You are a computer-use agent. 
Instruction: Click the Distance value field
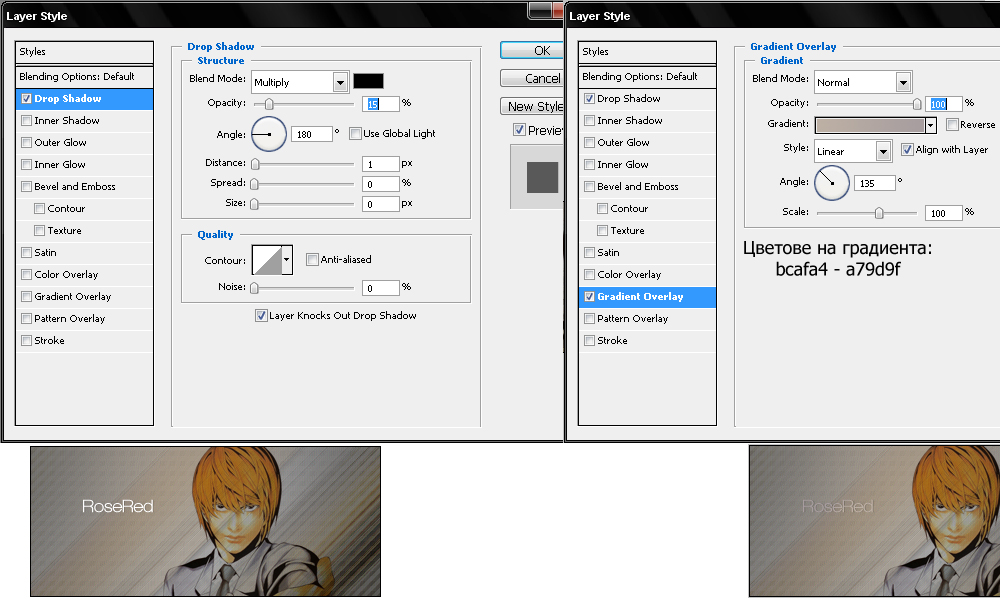(x=381, y=164)
